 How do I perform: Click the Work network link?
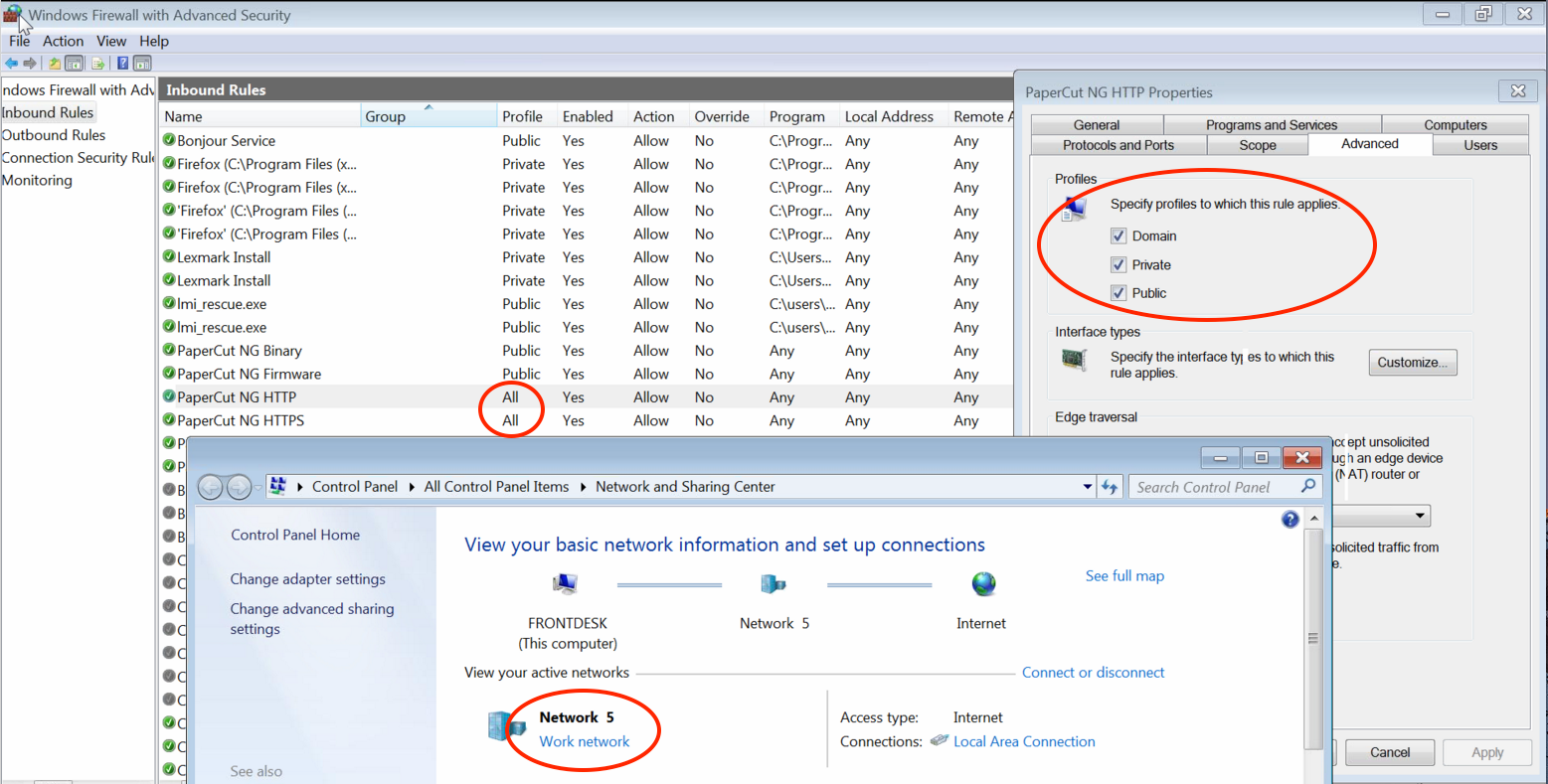tap(585, 741)
